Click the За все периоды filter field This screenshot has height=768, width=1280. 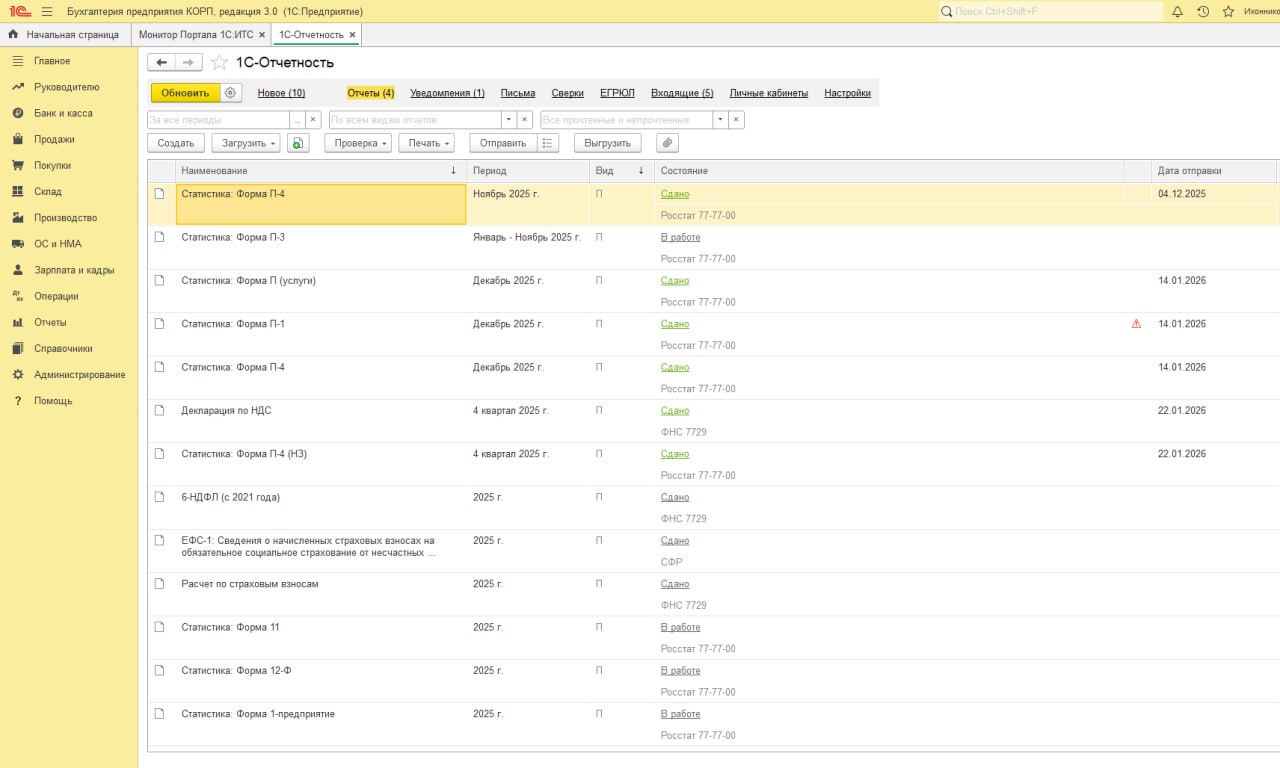coord(217,120)
